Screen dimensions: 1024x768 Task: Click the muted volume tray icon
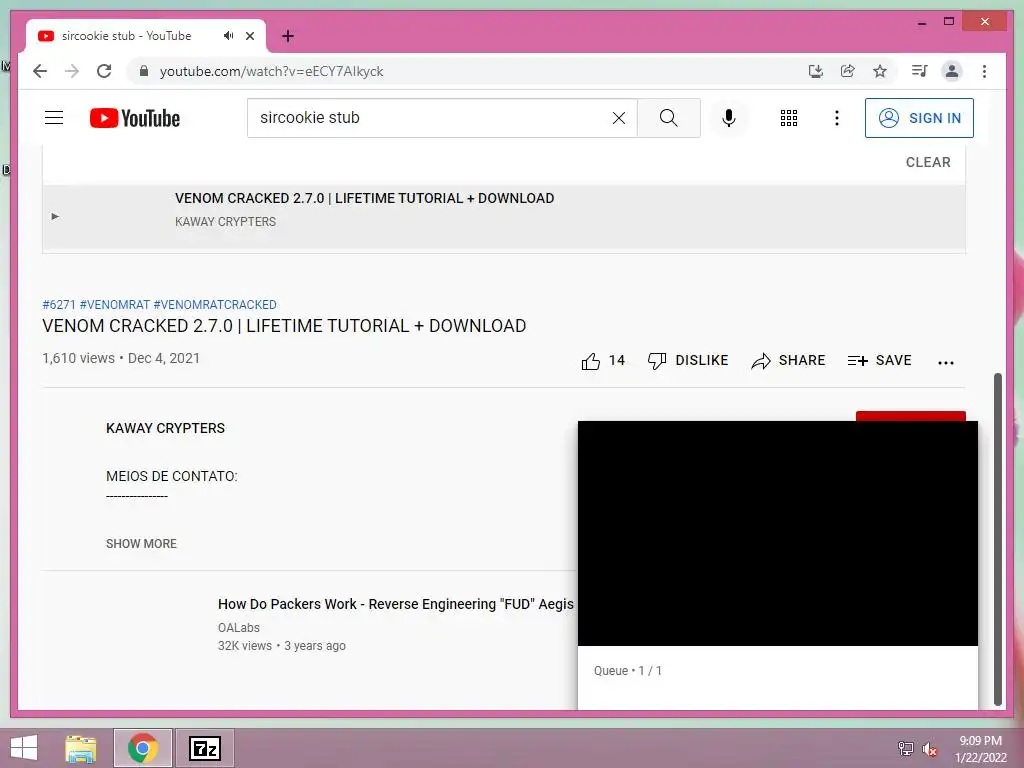pyautogui.click(x=929, y=749)
